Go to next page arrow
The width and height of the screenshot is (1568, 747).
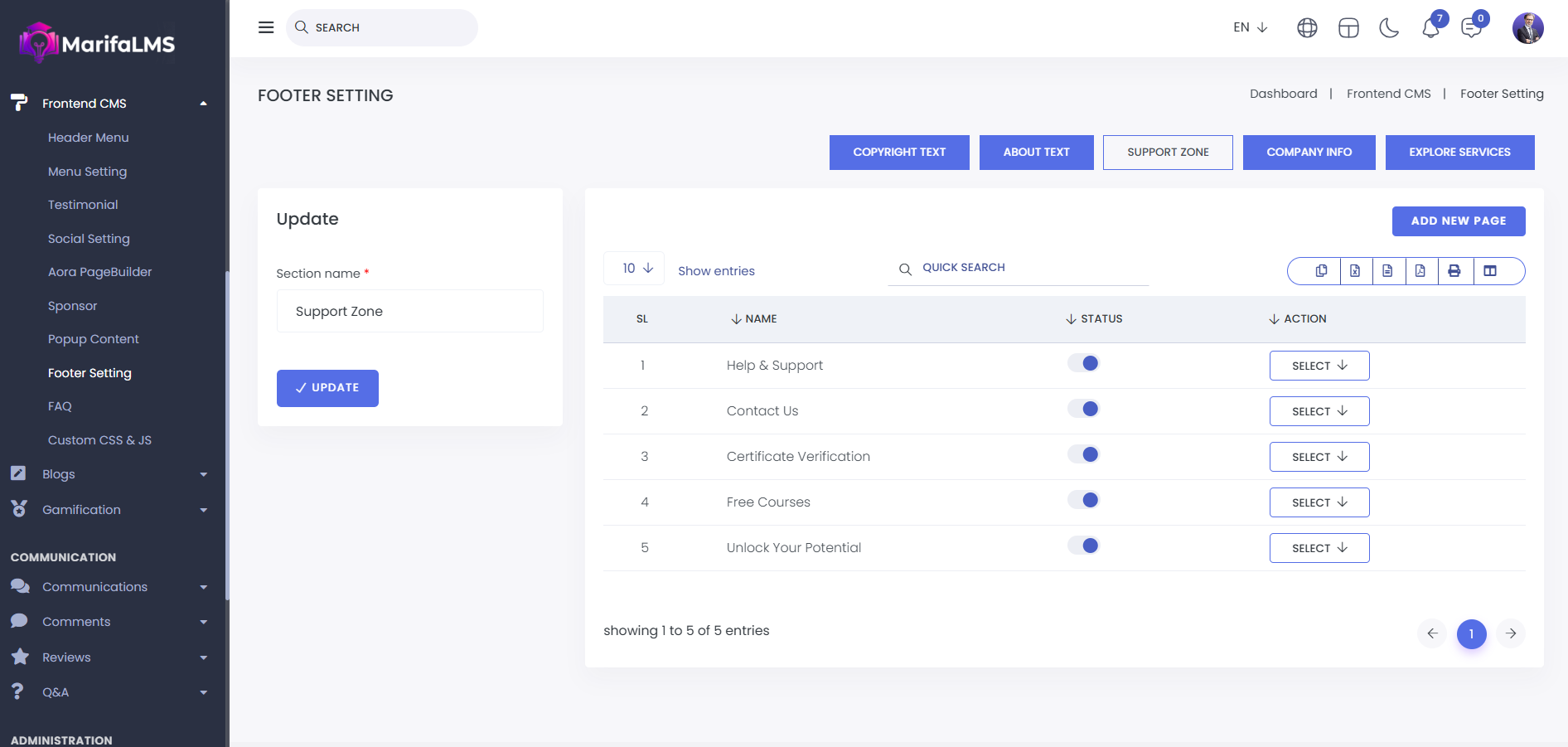pos(1511,633)
